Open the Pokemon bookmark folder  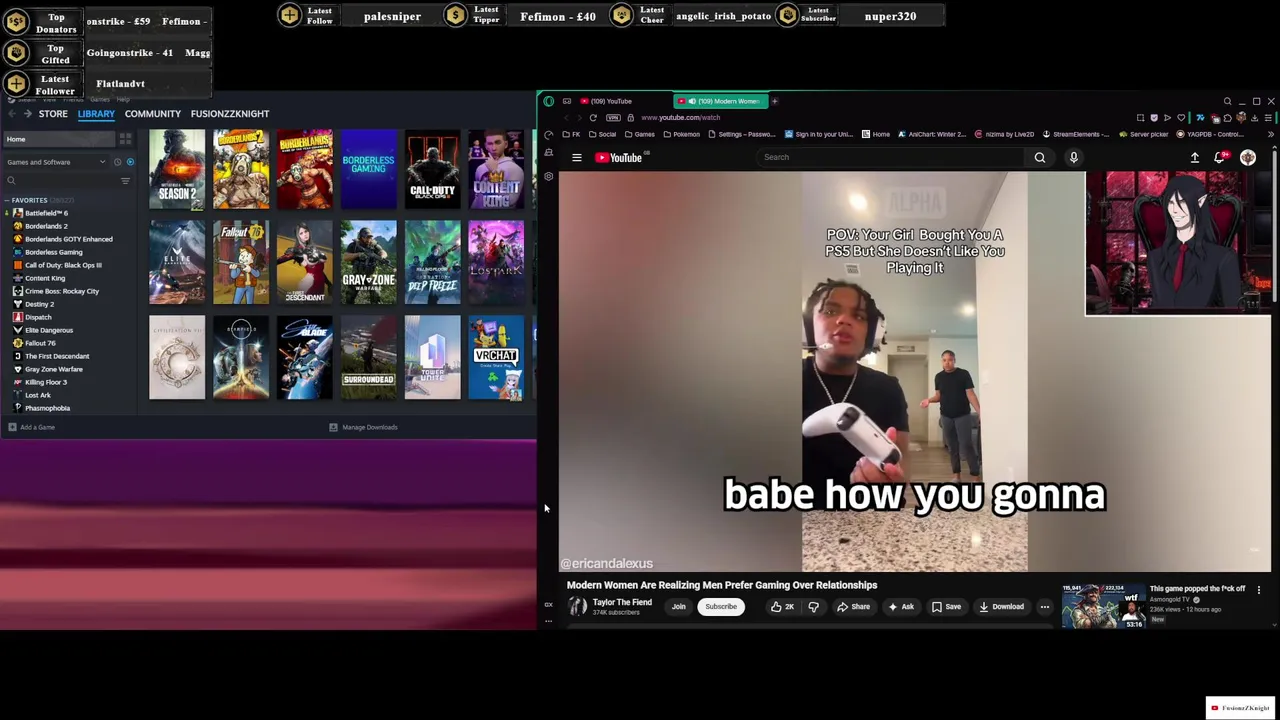pyautogui.click(x=680, y=134)
